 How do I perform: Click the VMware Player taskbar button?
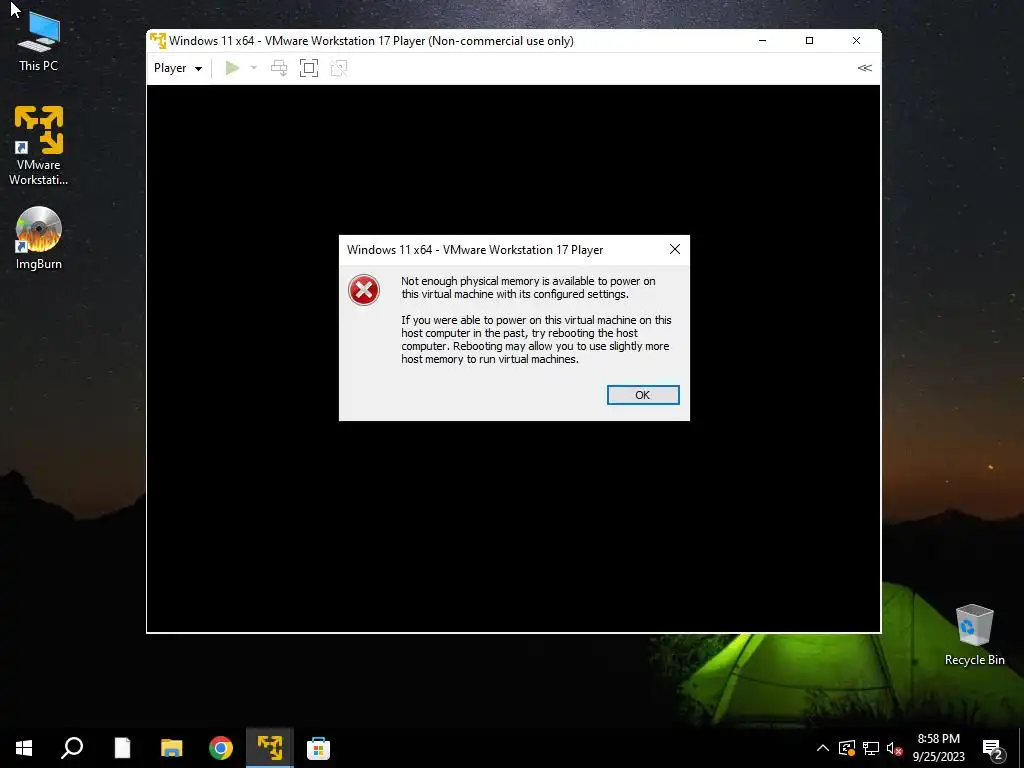(x=270, y=748)
